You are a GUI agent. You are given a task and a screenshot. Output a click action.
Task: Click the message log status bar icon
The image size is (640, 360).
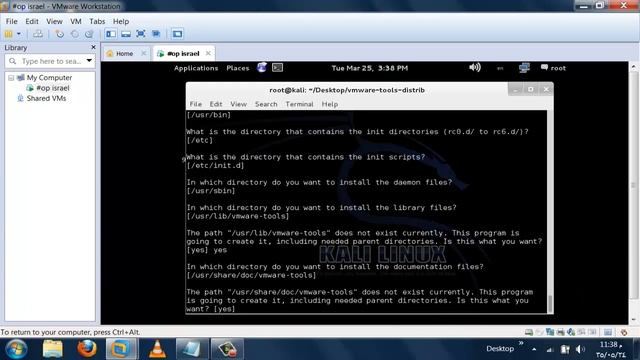[x=608, y=332]
